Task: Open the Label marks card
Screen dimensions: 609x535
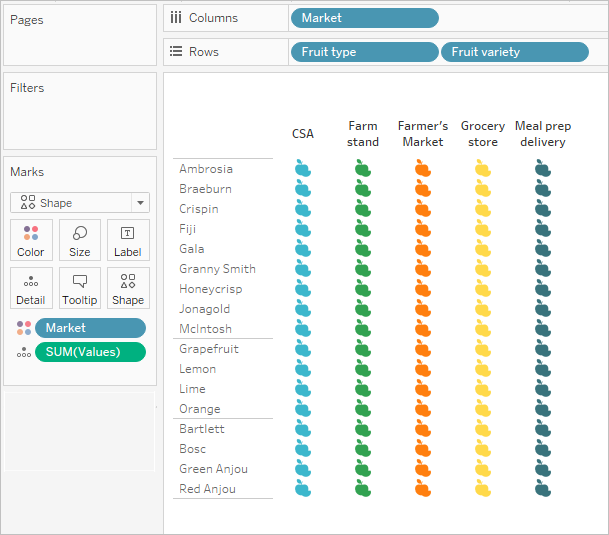Action: point(128,240)
